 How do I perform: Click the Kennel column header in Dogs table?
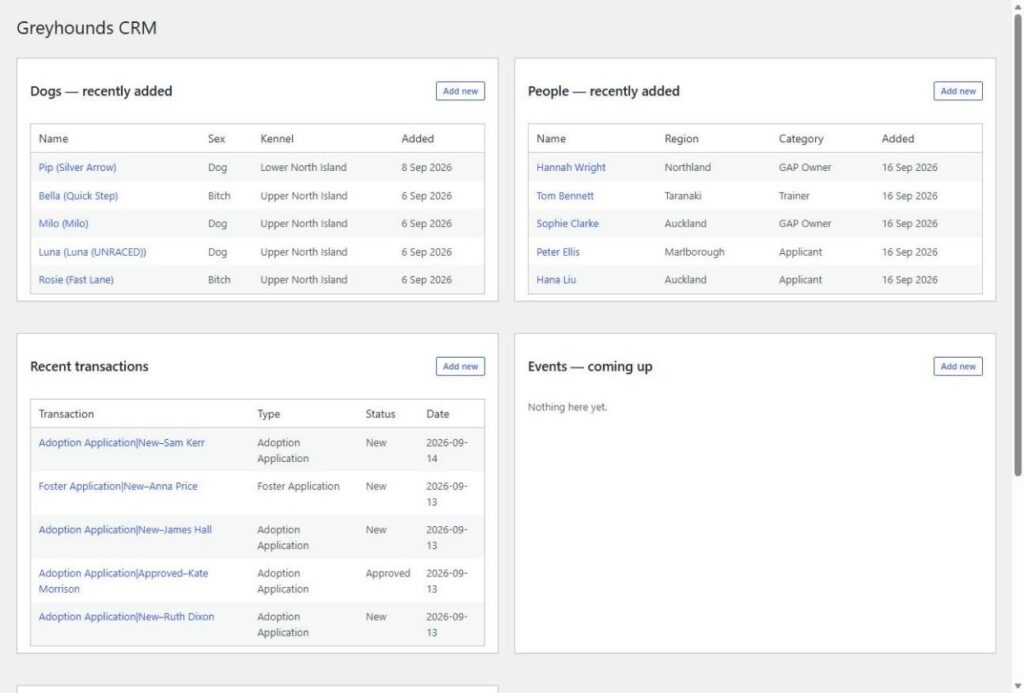[277, 138]
